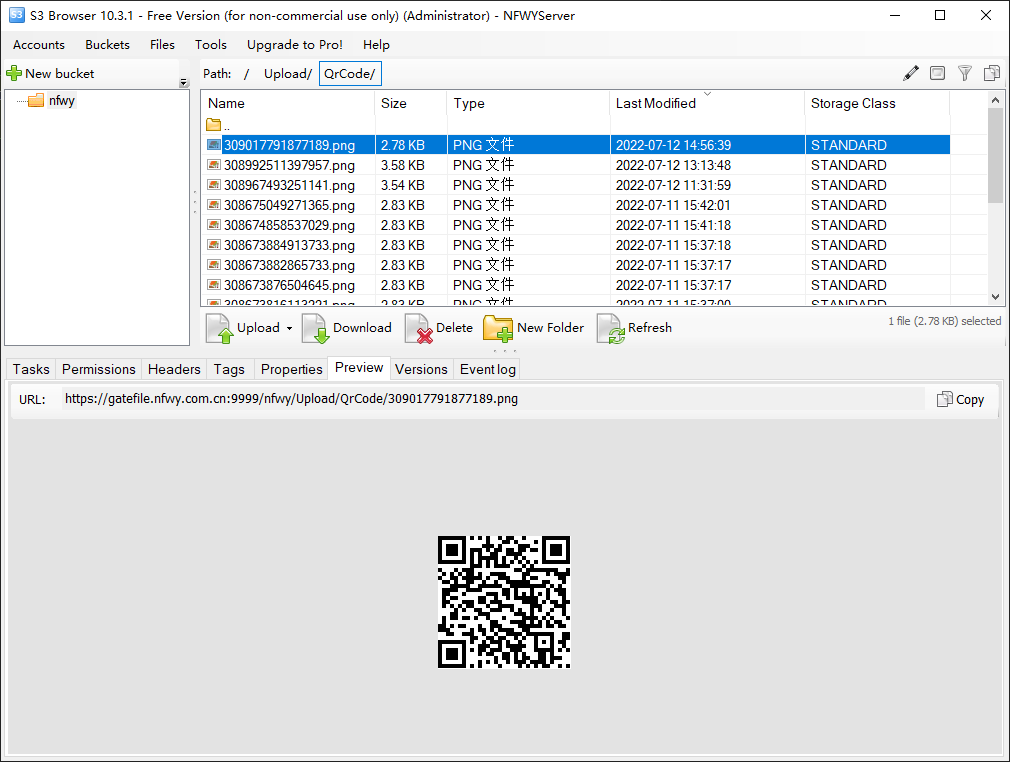
Task: Click the Upload file icon
Action: click(x=219, y=328)
